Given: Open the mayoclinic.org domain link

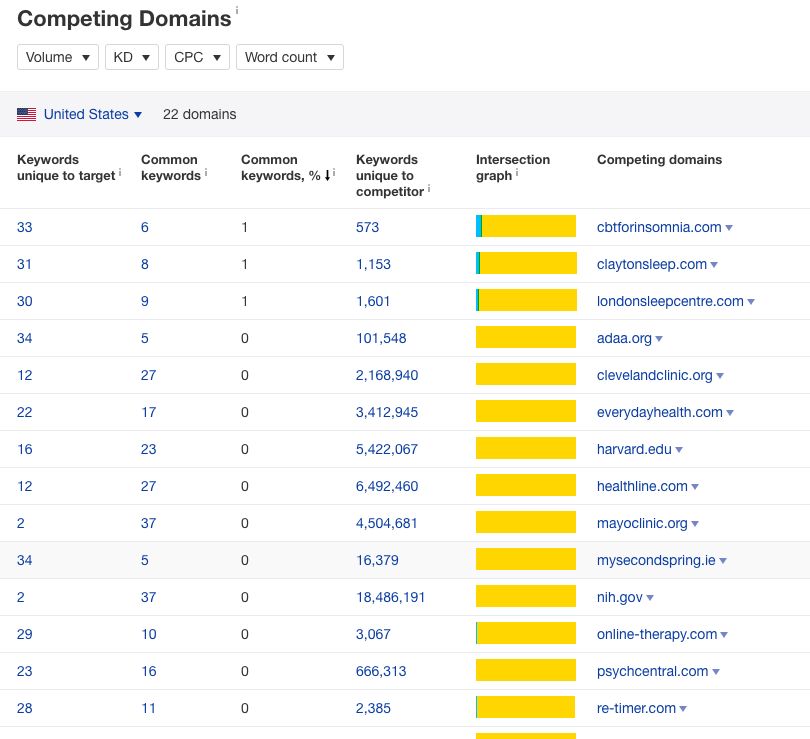Looking at the screenshot, I should 642,523.
